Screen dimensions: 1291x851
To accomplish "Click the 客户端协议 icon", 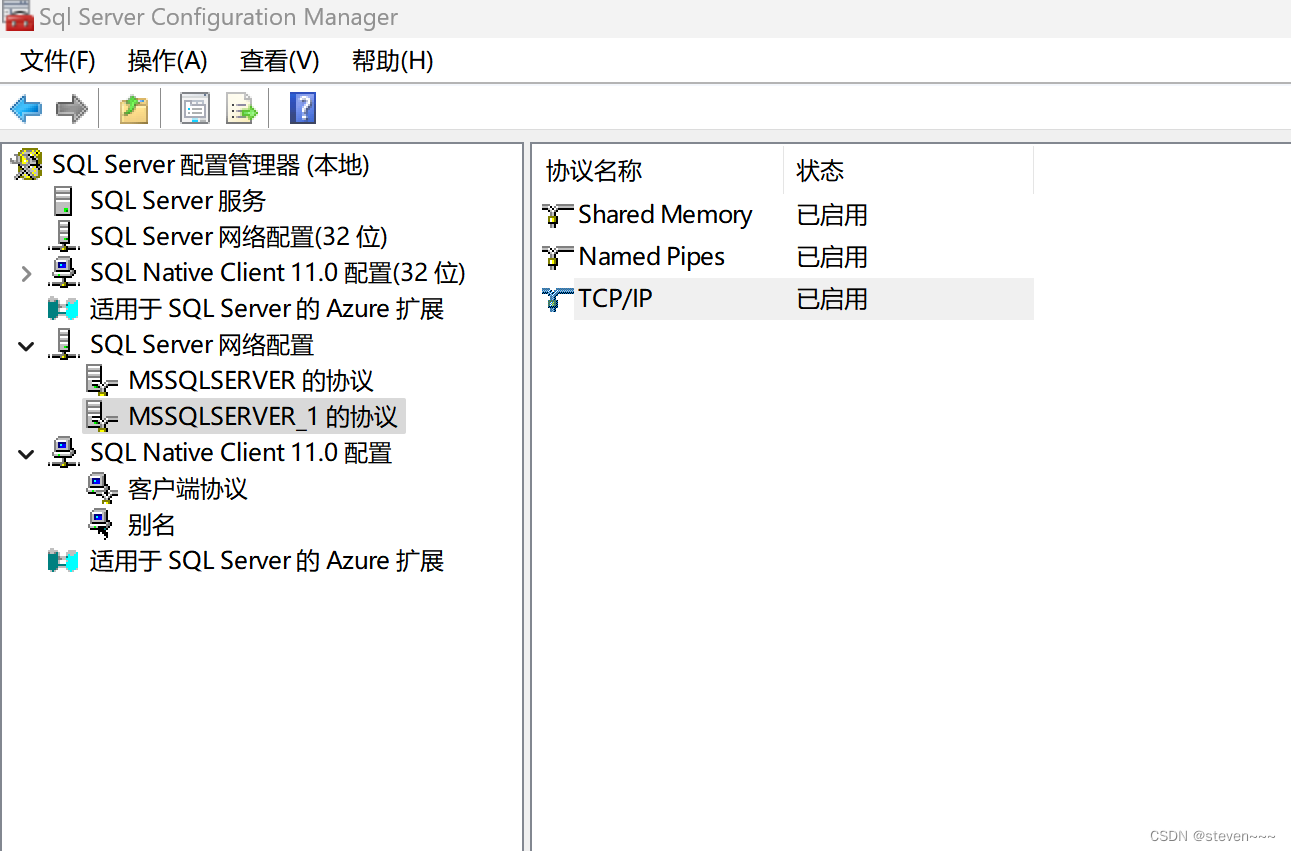I will 102,489.
